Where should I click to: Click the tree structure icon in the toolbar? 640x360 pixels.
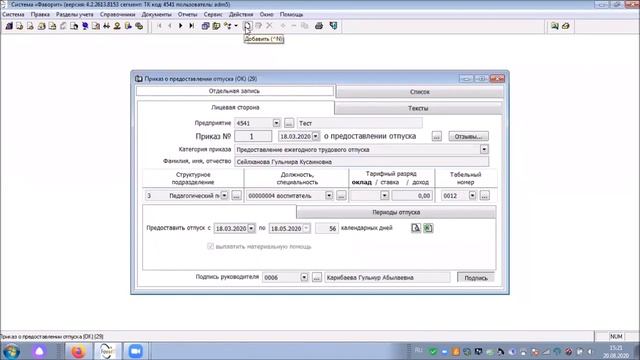tap(227, 26)
